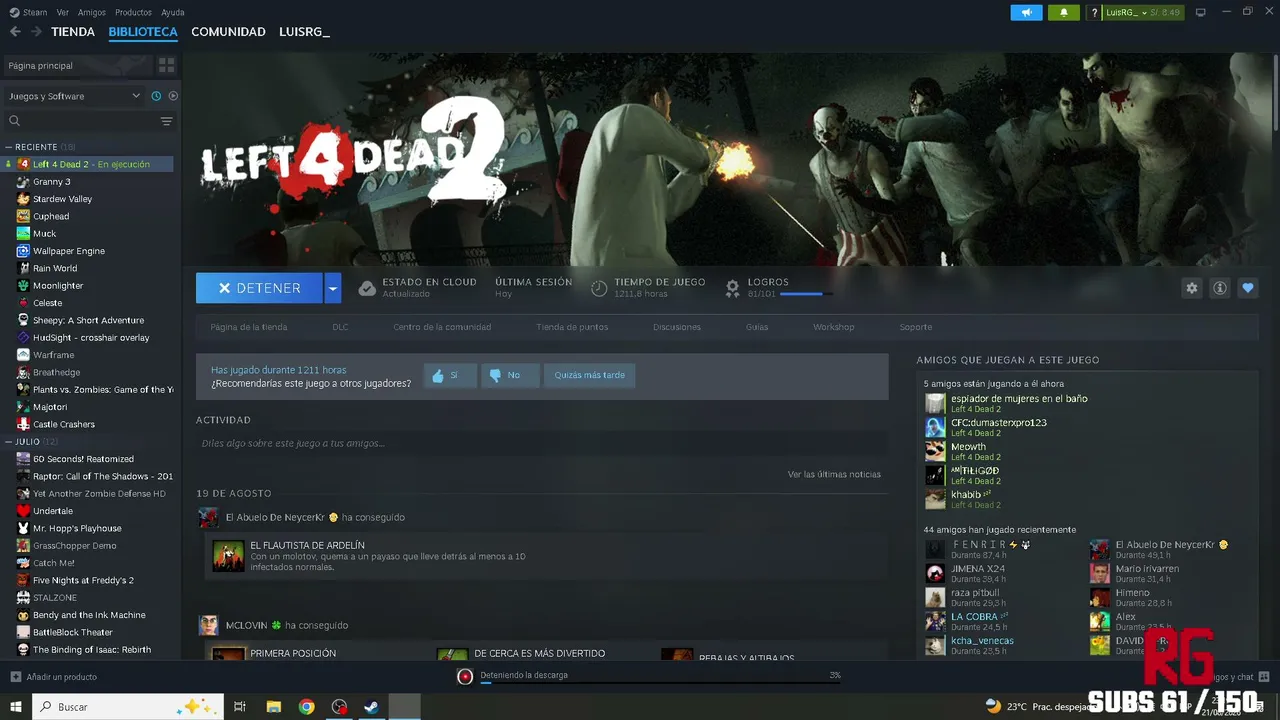The width and height of the screenshot is (1280, 720).
Task: Go to Página principal in the sidebar
Action: pos(78,65)
